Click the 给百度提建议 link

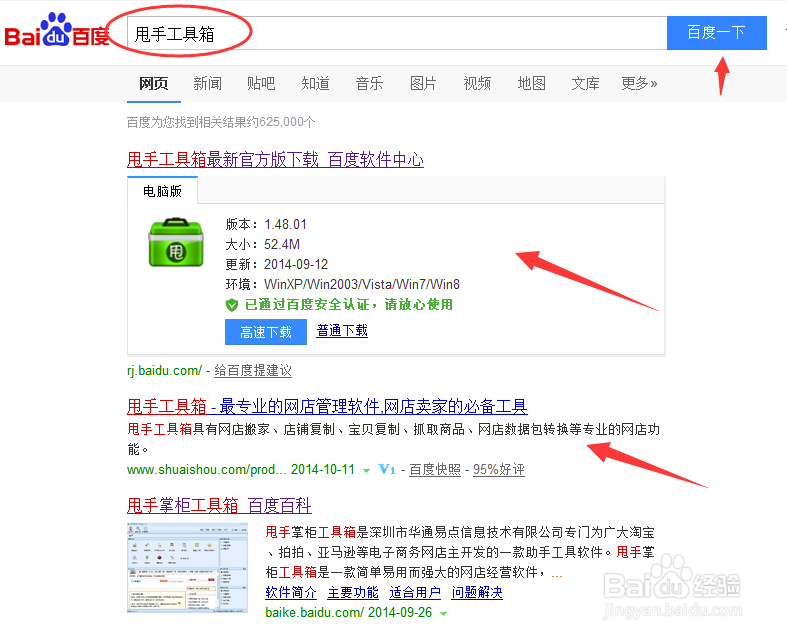coord(253,370)
